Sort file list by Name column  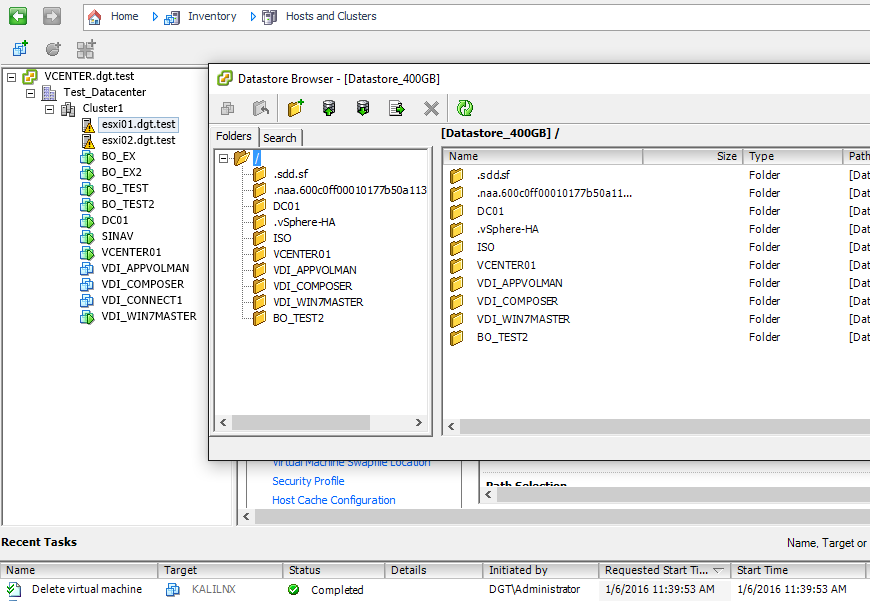543,156
